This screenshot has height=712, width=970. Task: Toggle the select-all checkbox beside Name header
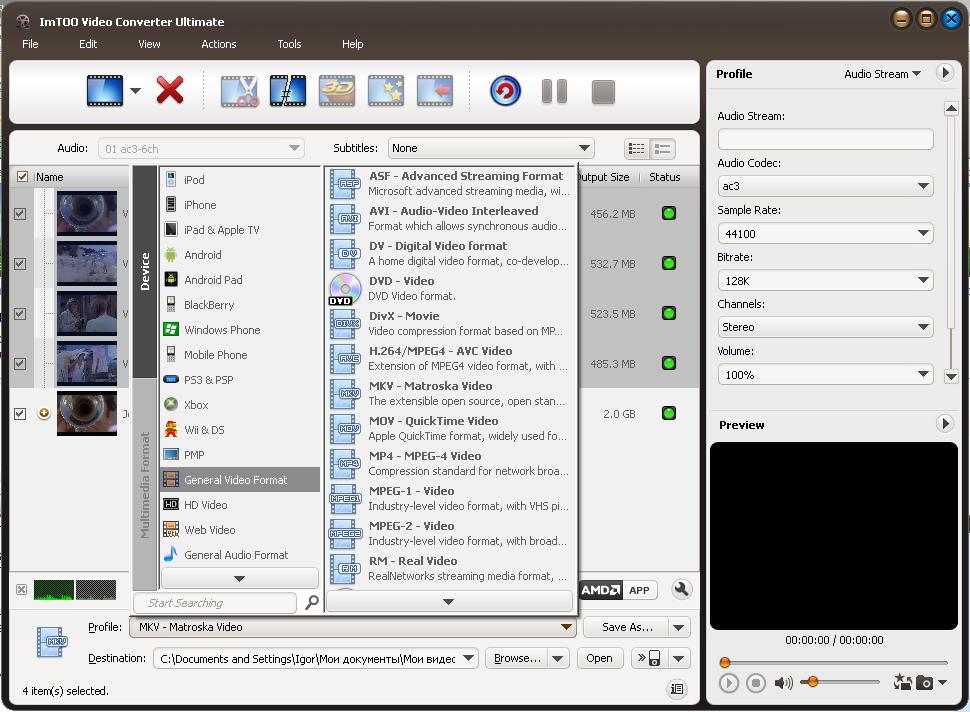tap(22, 177)
